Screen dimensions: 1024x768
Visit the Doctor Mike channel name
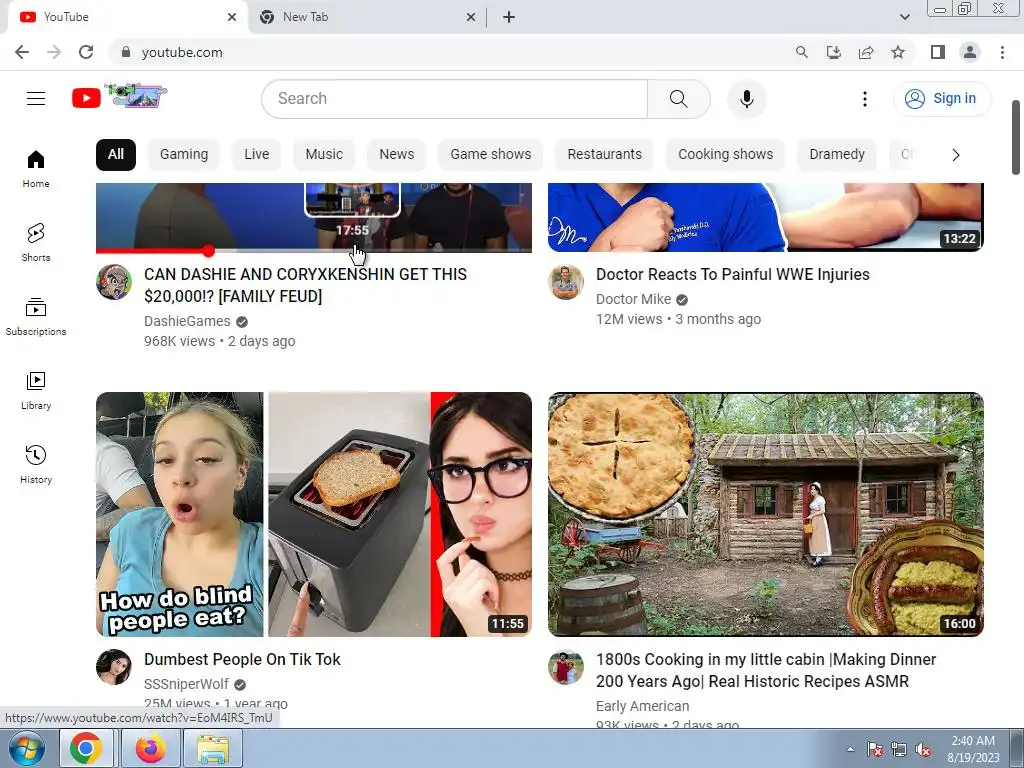633,299
